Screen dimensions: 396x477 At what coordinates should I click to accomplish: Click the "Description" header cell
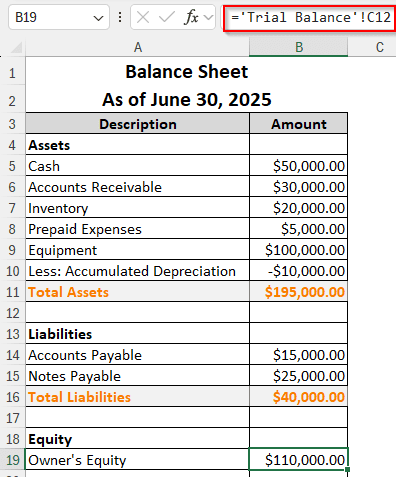point(138,124)
